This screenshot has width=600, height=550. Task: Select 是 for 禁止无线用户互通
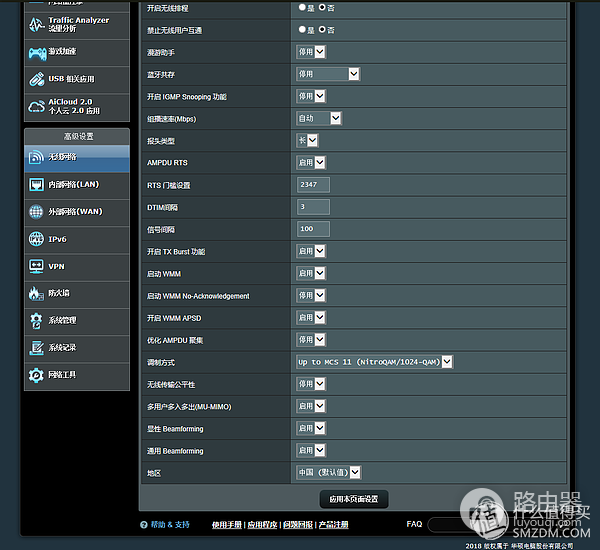point(303,30)
